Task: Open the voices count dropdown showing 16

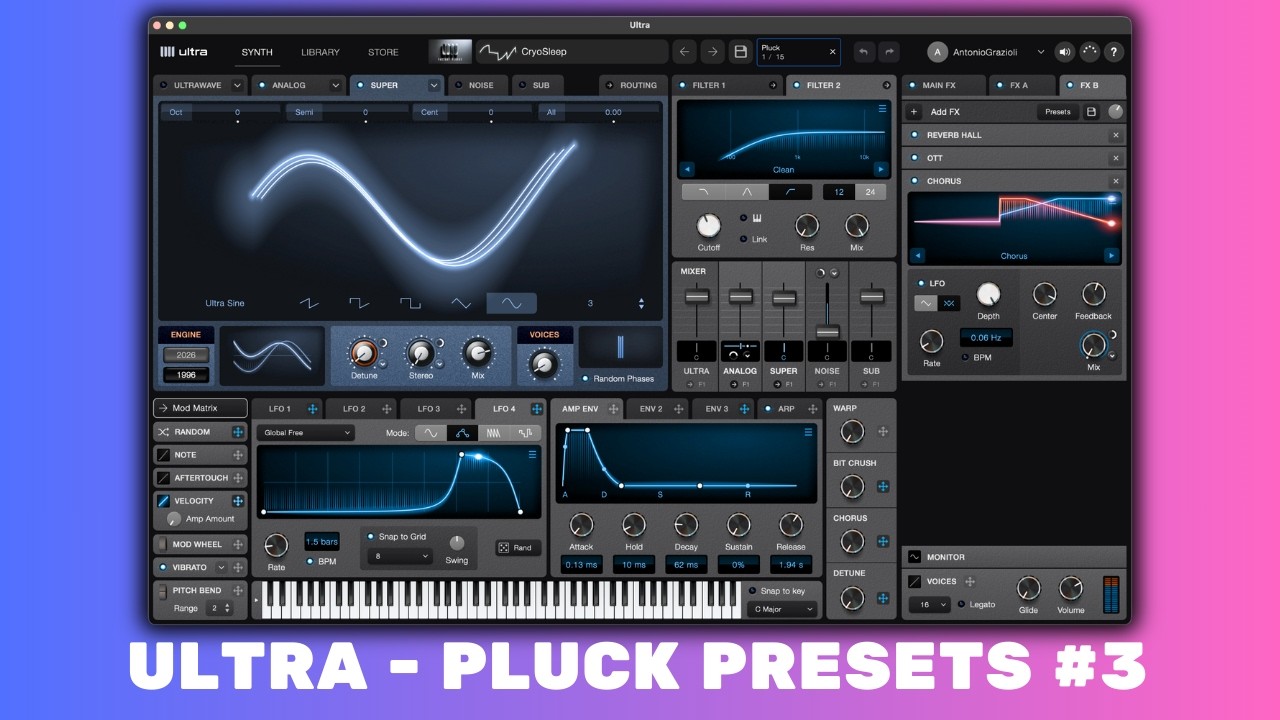Action: pos(929,605)
